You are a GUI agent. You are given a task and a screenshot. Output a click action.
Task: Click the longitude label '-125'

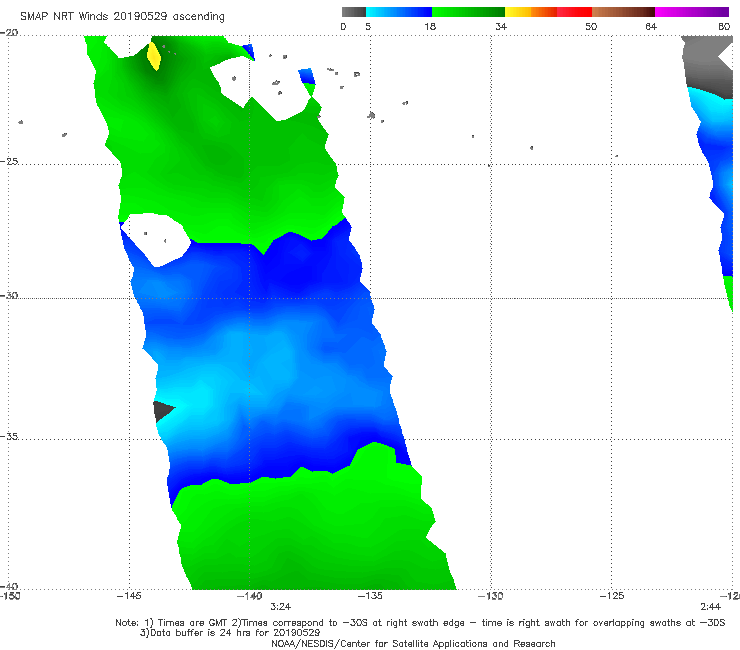click(612, 596)
